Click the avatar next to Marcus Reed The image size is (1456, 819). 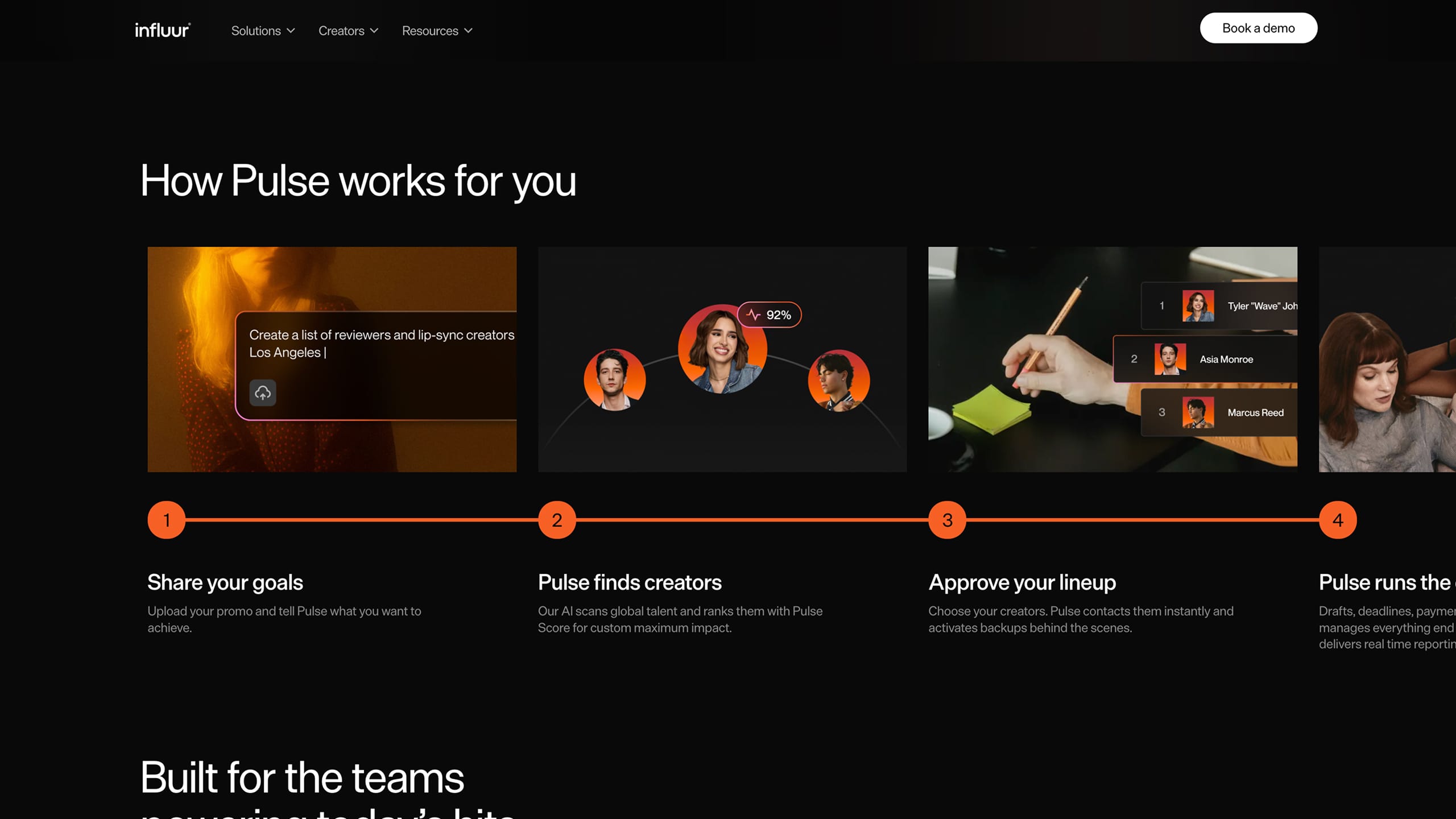(1198, 412)
